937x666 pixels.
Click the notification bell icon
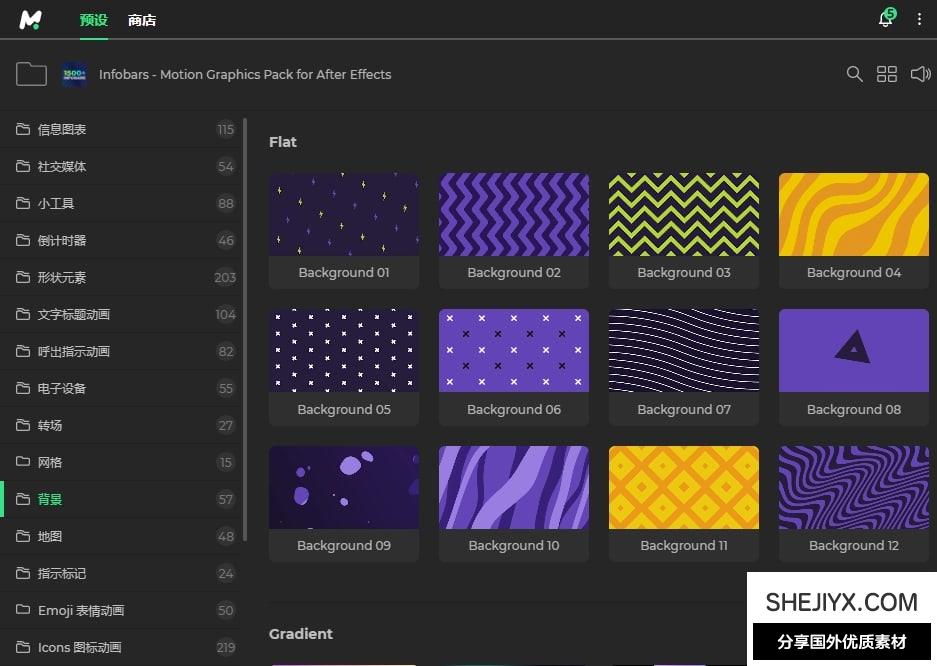[885, 20]
